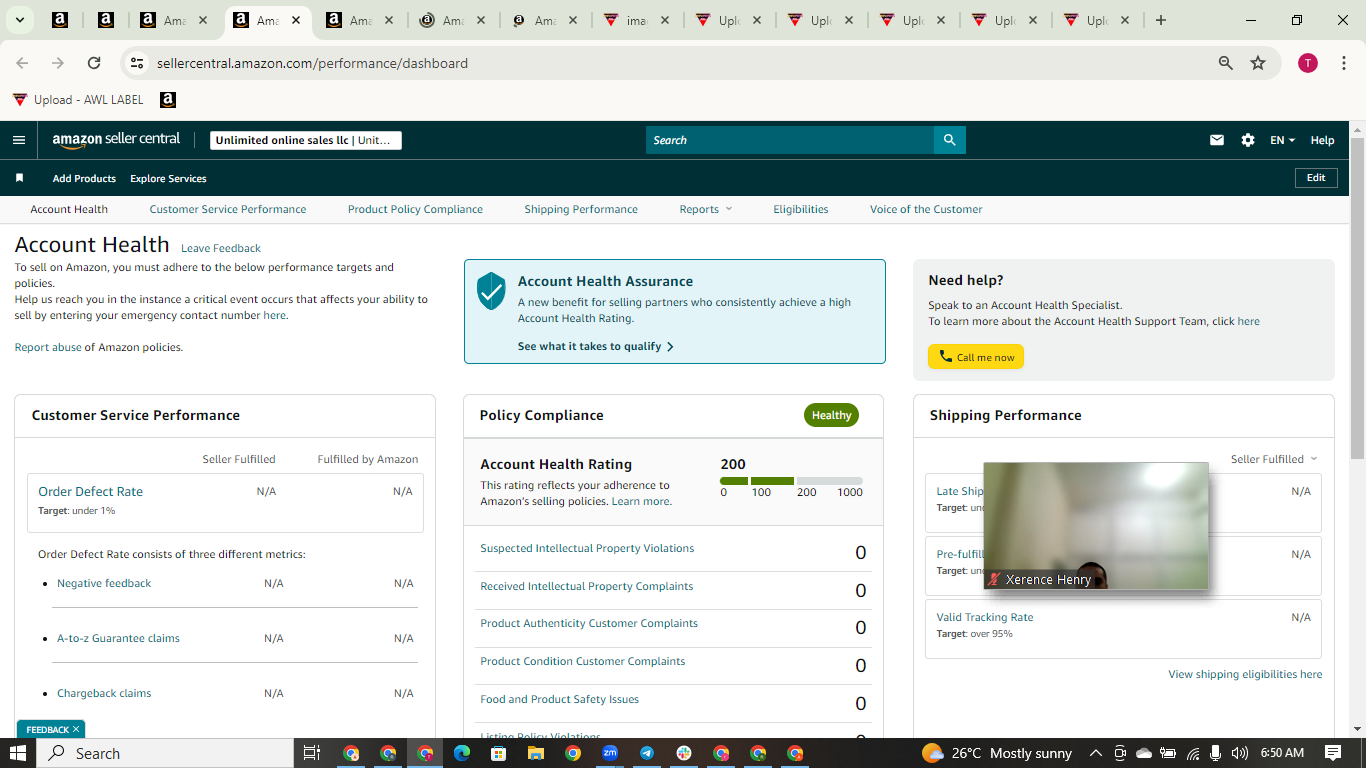Open Product Condition Customer Complaints
This screenshot has height=768, width=1366.
(583, 661)
